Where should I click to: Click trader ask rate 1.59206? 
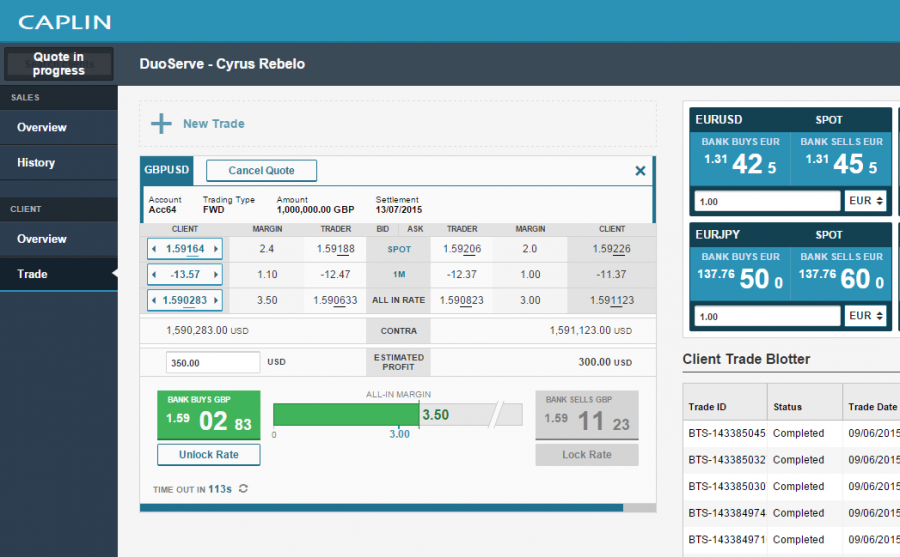pyautogui.click(x=462, y=249)
